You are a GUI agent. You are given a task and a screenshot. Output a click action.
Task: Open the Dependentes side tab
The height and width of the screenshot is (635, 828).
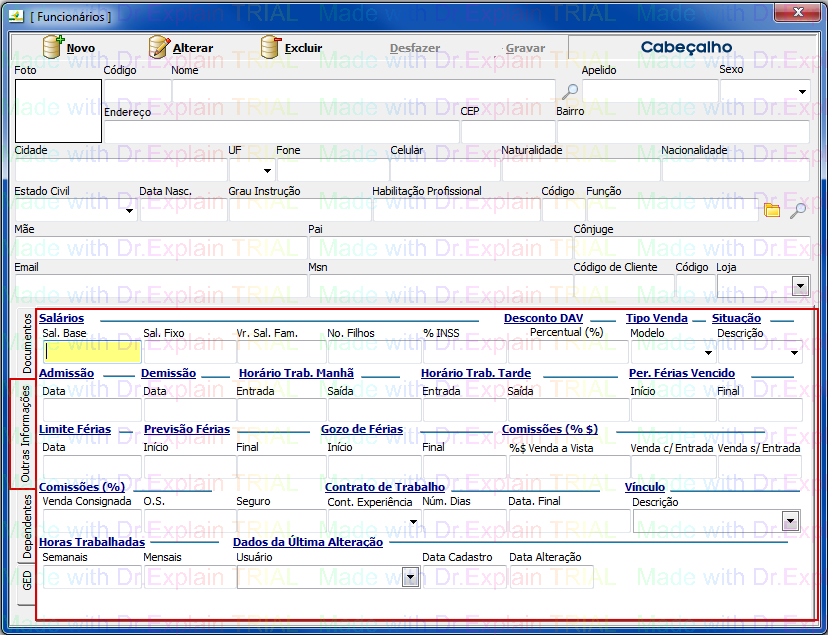[x=26, y=525]
